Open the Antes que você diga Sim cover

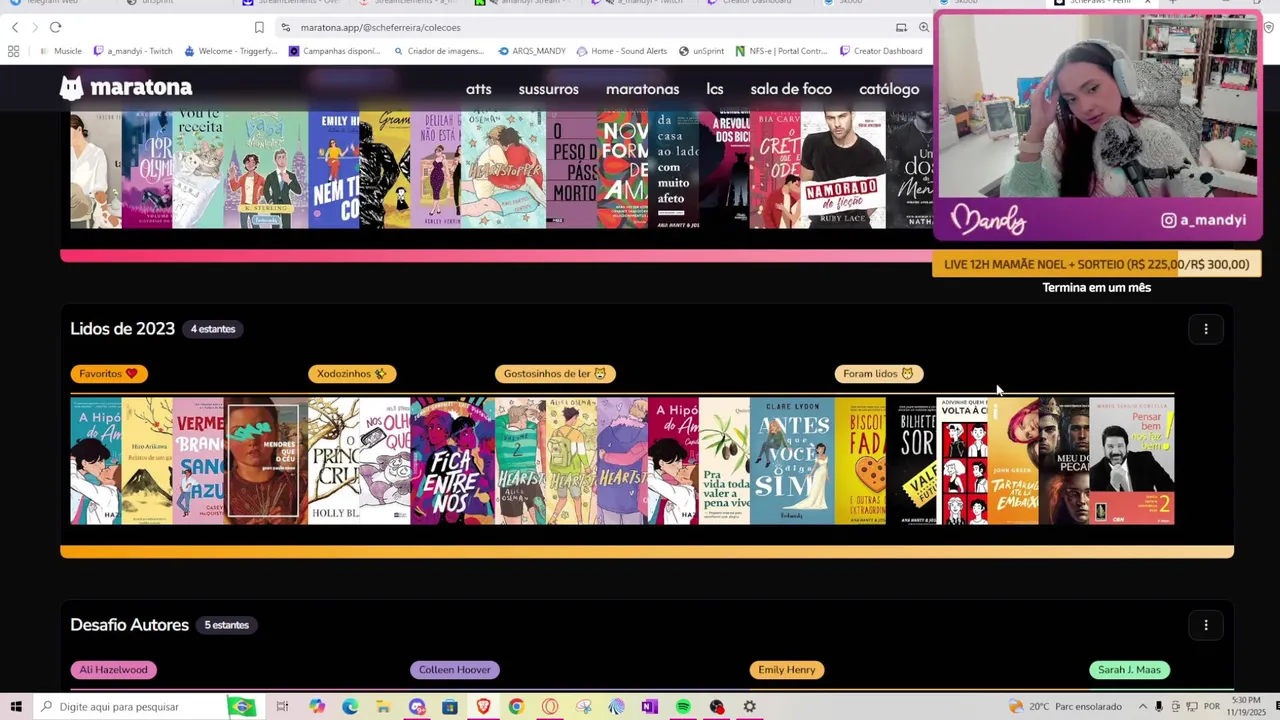tap(792, 461)
